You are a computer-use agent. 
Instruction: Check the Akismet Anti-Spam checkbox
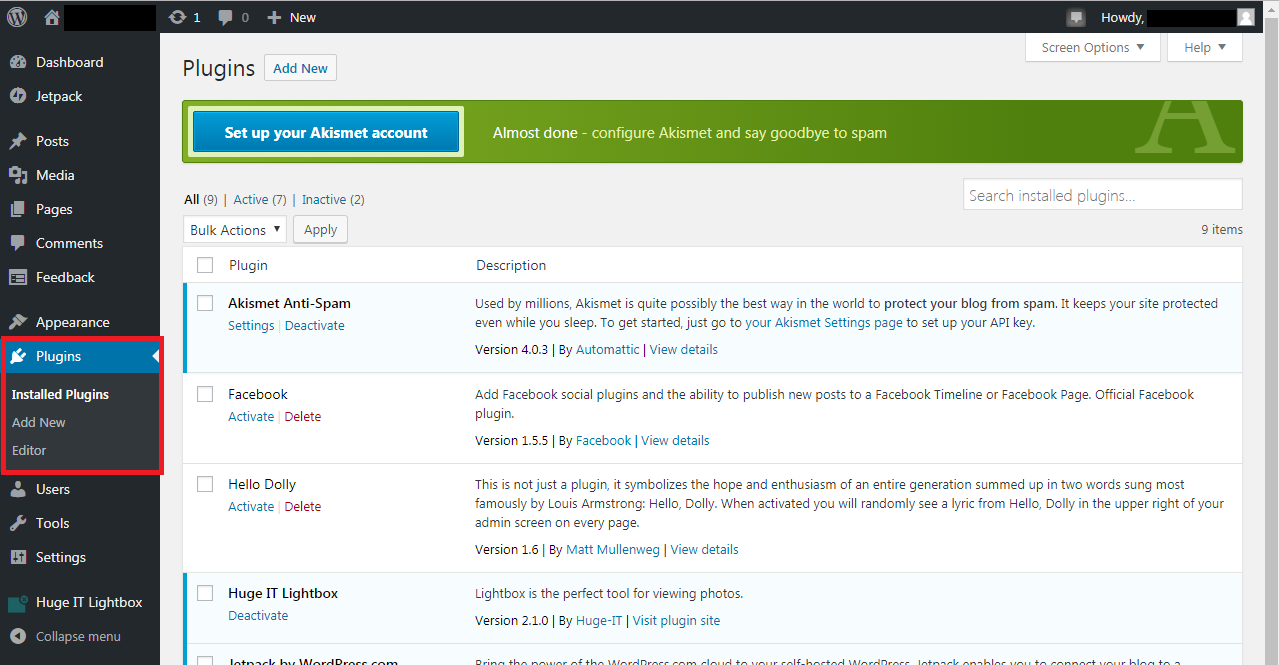pos(205,303)
